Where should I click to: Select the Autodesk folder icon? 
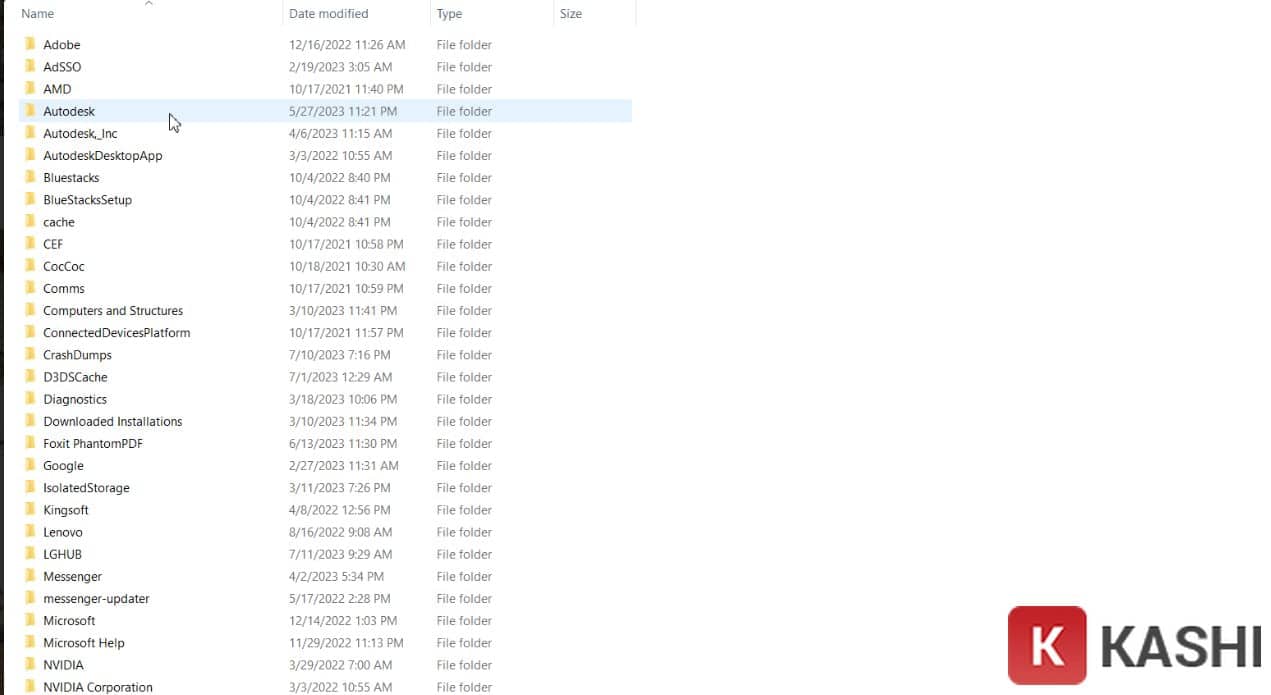pos(30,111)
